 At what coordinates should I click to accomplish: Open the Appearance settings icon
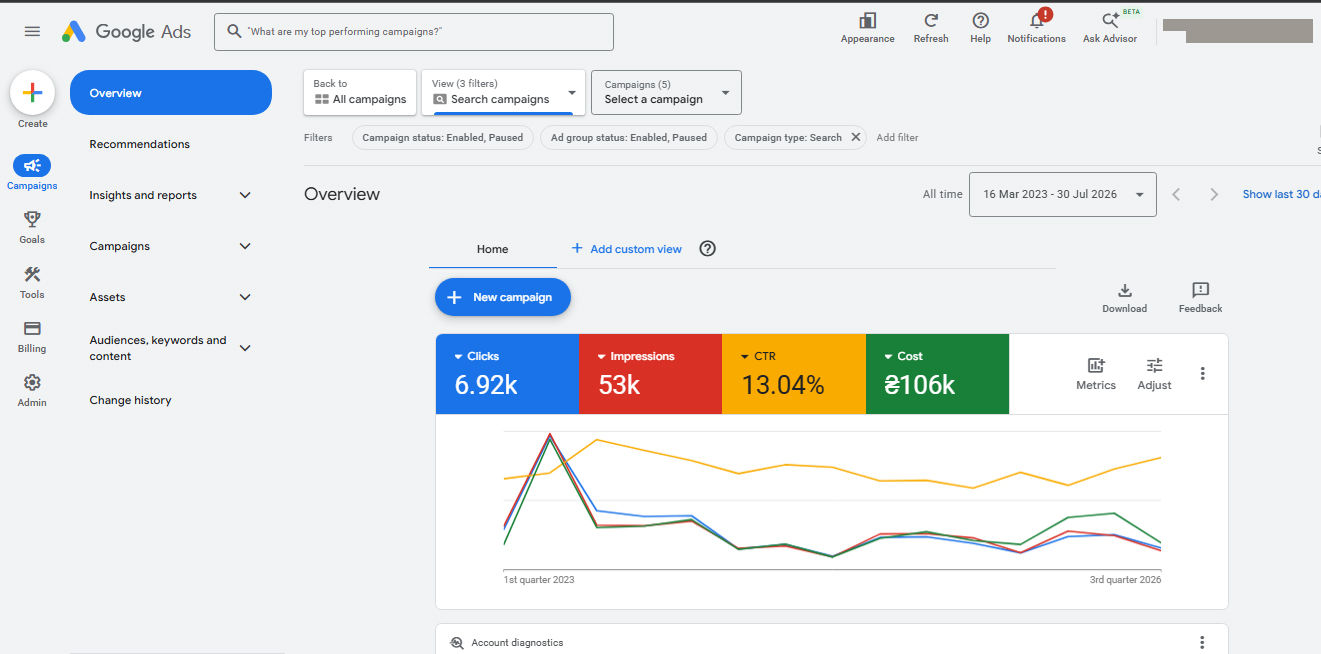867,27
